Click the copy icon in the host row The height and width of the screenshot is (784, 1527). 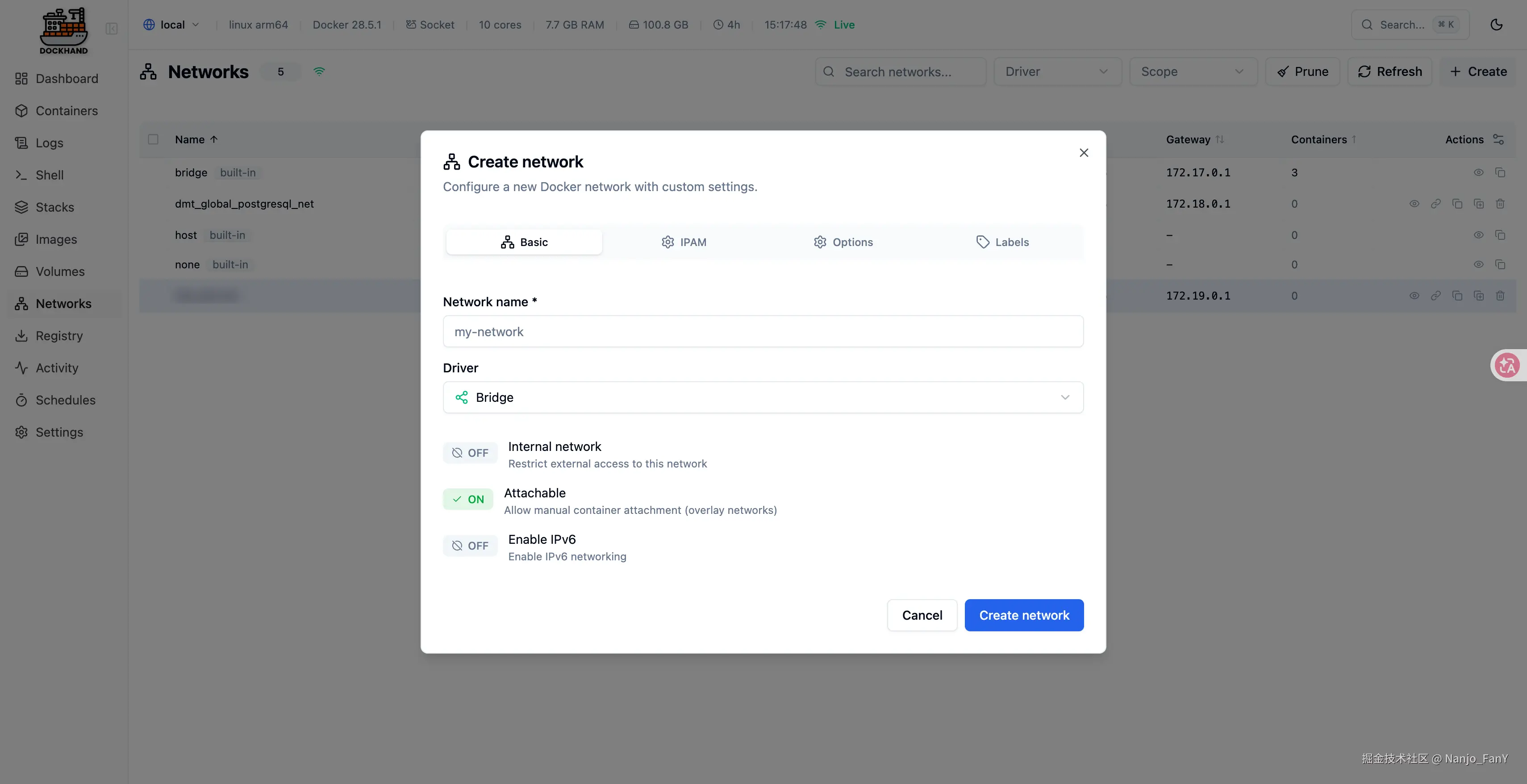(1500, 235)
